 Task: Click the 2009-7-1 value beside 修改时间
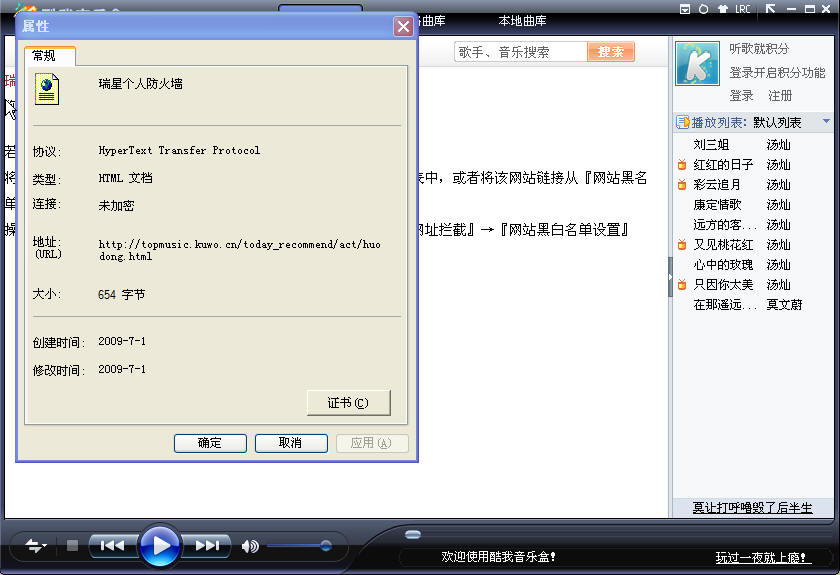(122, 369)
